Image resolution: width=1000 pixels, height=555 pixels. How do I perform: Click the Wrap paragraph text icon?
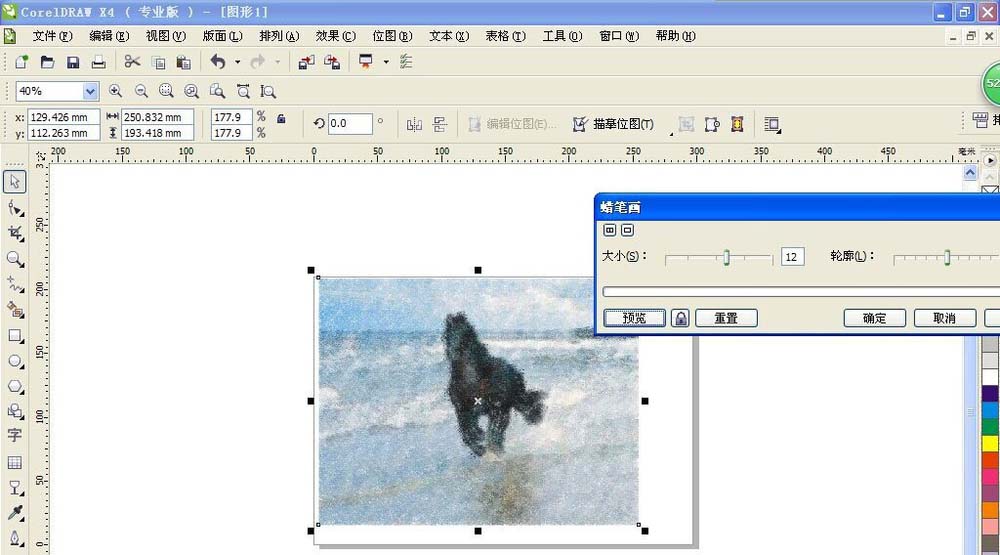pos(772,124)
